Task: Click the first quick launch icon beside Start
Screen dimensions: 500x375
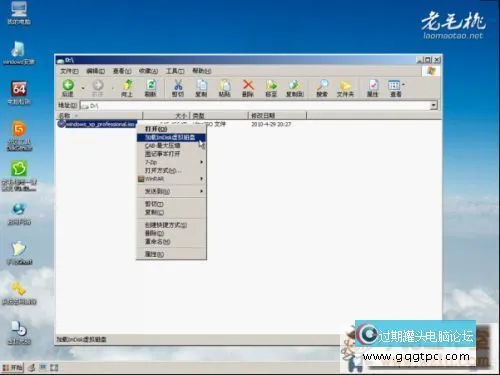Action: pyautogui.click(x=32, y=368)
